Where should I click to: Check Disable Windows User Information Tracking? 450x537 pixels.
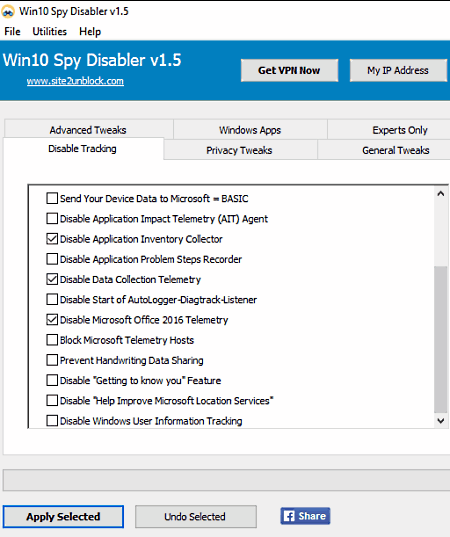(52, 421)
